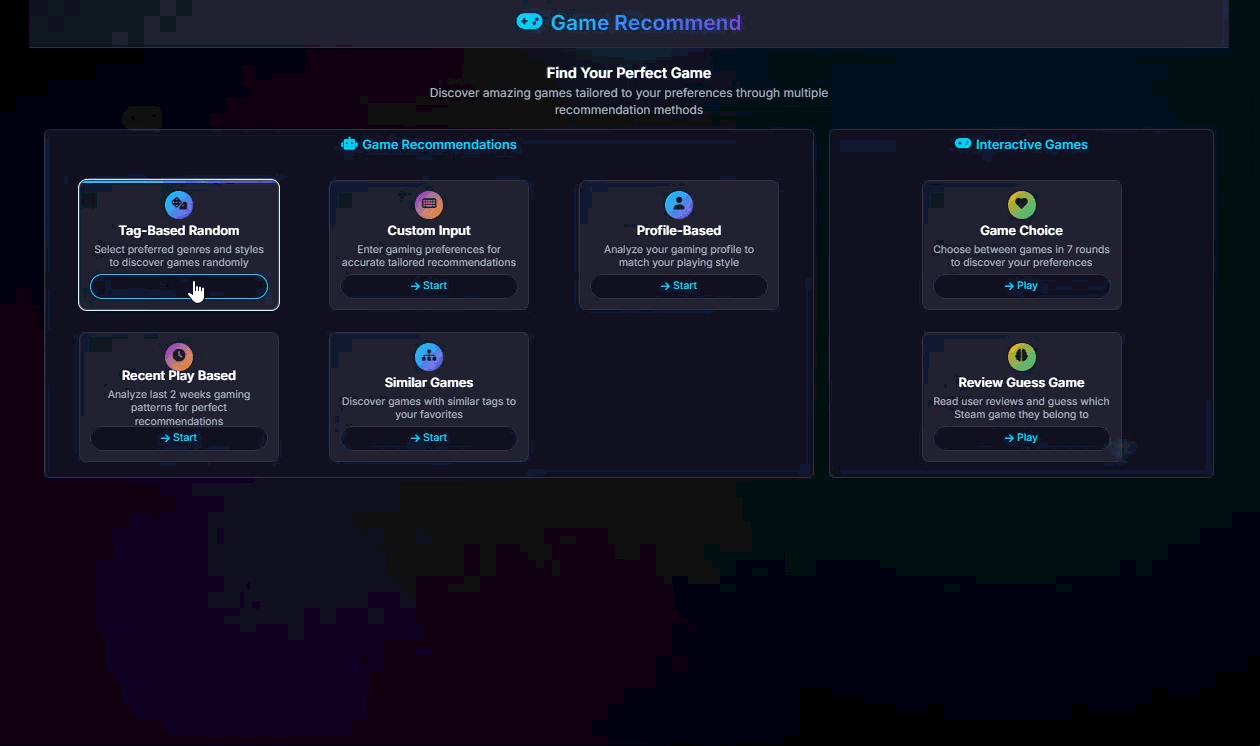This screenshot has width=1260, height=746.
Task: Play the Review Guess Game
Action: (x=1021, y=438)
